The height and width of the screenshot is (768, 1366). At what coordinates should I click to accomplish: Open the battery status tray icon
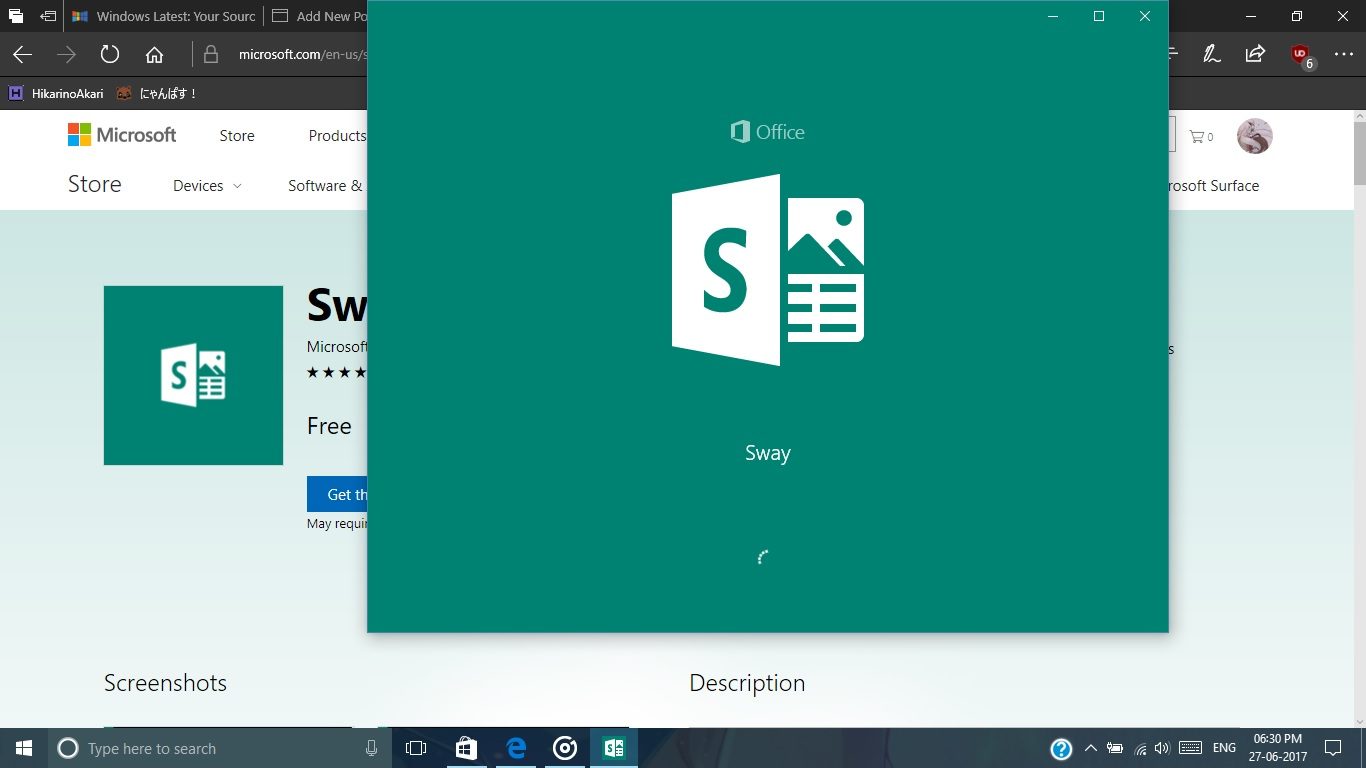pos(1115,748)
